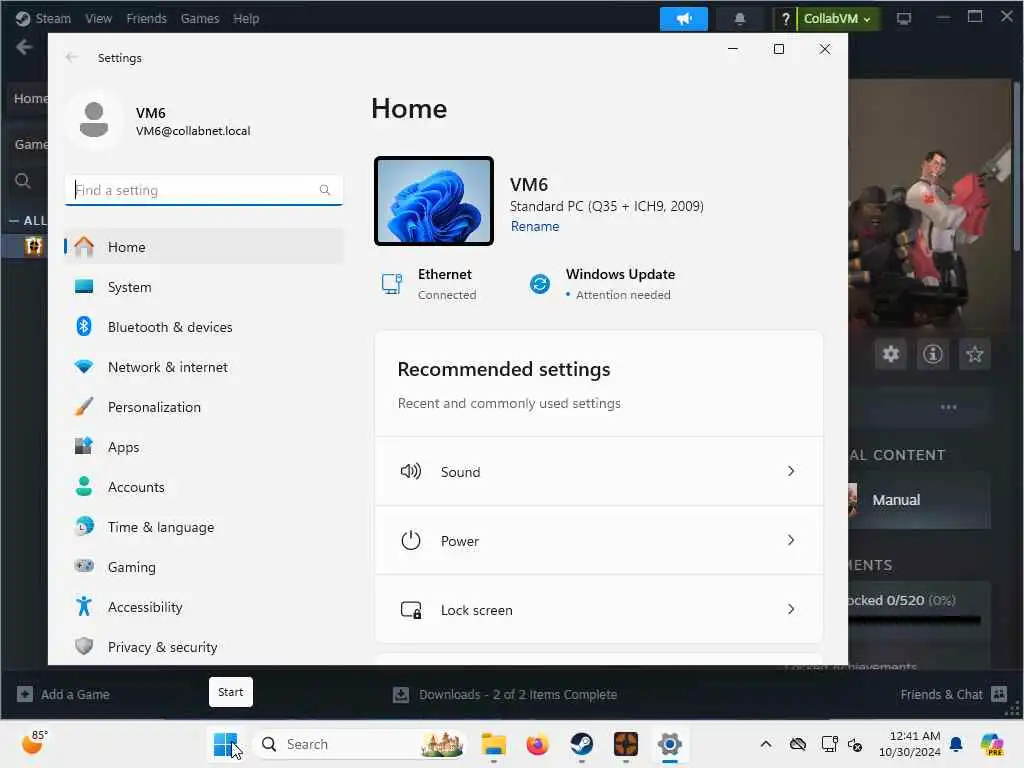Screen dimensions: 1024x768
Task: Click the Windows Start button
Action: 225,744
